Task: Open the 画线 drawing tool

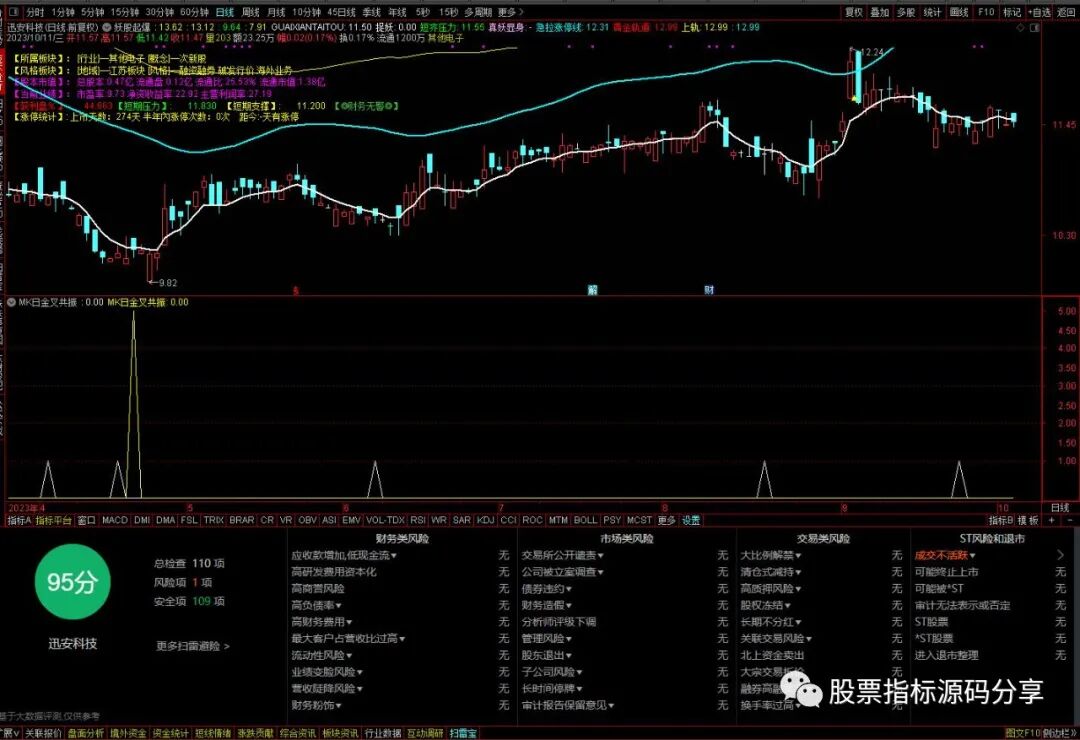Action: click(959, 12)
